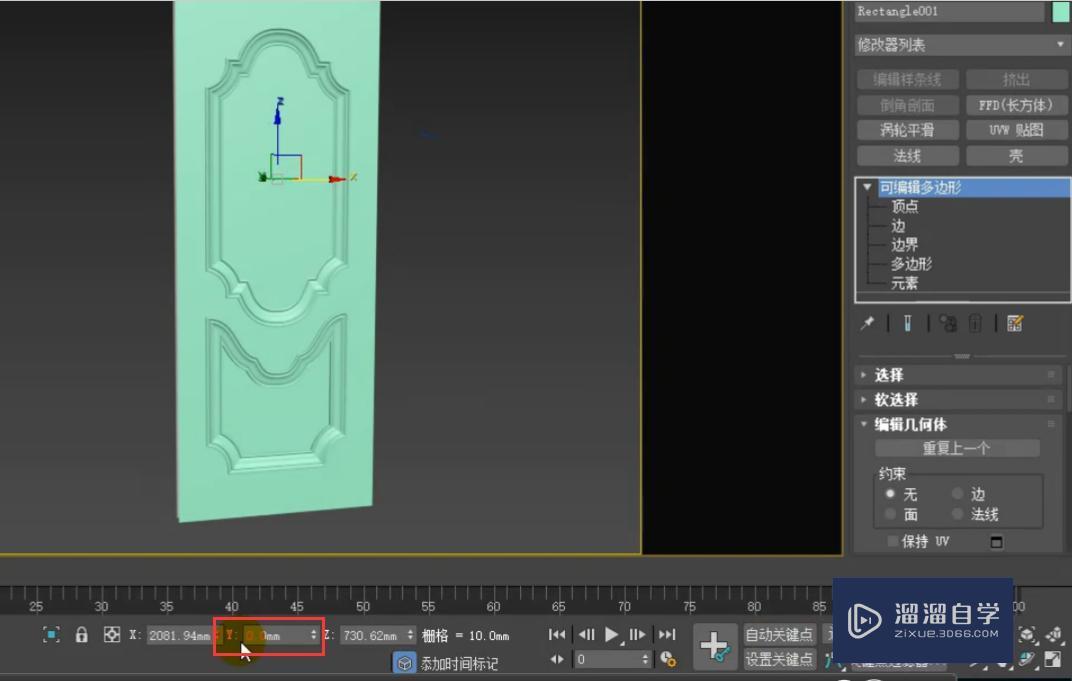Select the 边 constraint radio button

pyautogui.click(x=958, y=494)
